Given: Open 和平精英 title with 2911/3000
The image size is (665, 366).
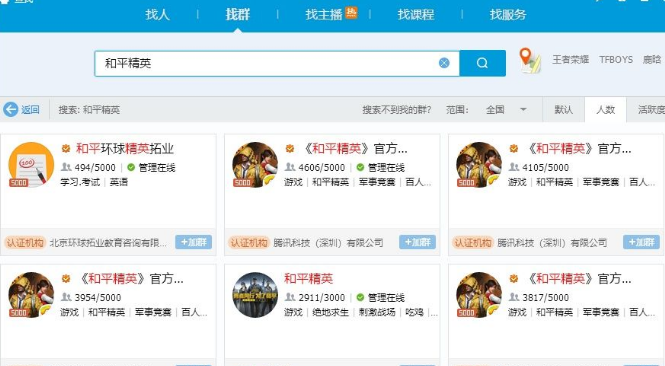Looking at the screenshot, I should [308, 279].
